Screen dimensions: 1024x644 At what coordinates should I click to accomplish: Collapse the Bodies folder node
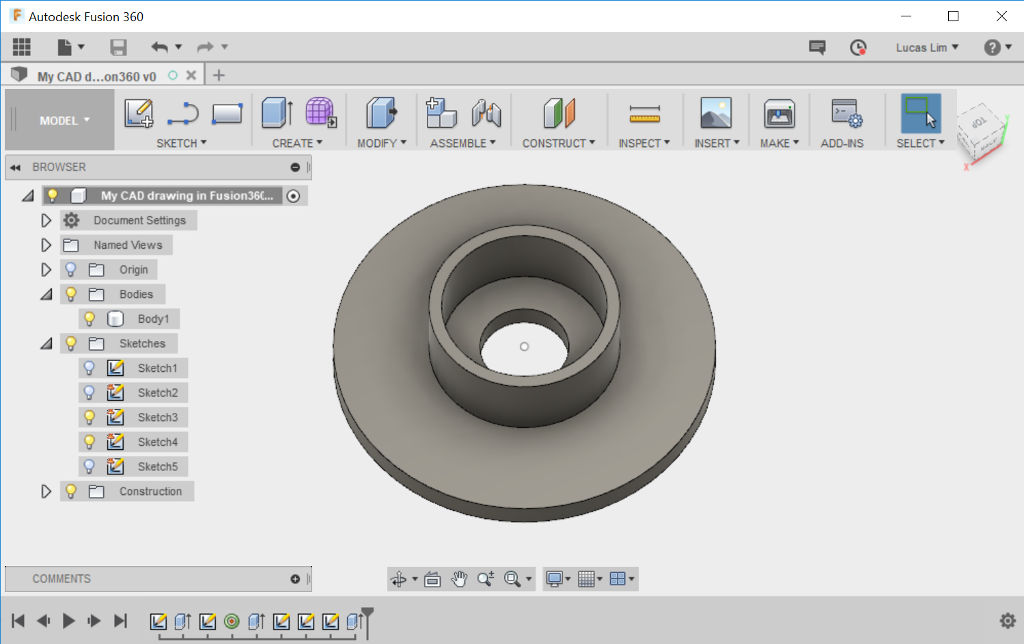click(46, 295)
